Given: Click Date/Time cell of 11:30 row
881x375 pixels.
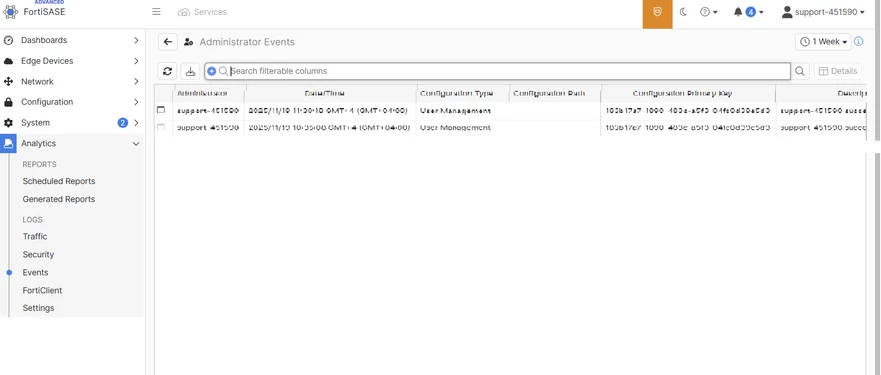Looking at the screenshot, I should point(328,111).
